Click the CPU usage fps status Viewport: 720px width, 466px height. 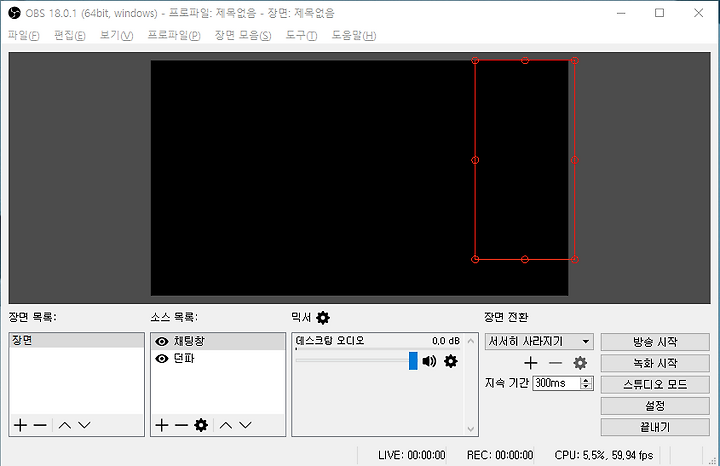(603, 455)
